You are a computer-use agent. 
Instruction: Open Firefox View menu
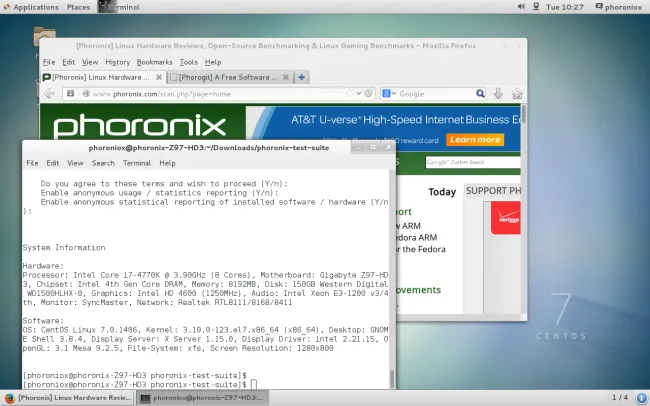90,62
